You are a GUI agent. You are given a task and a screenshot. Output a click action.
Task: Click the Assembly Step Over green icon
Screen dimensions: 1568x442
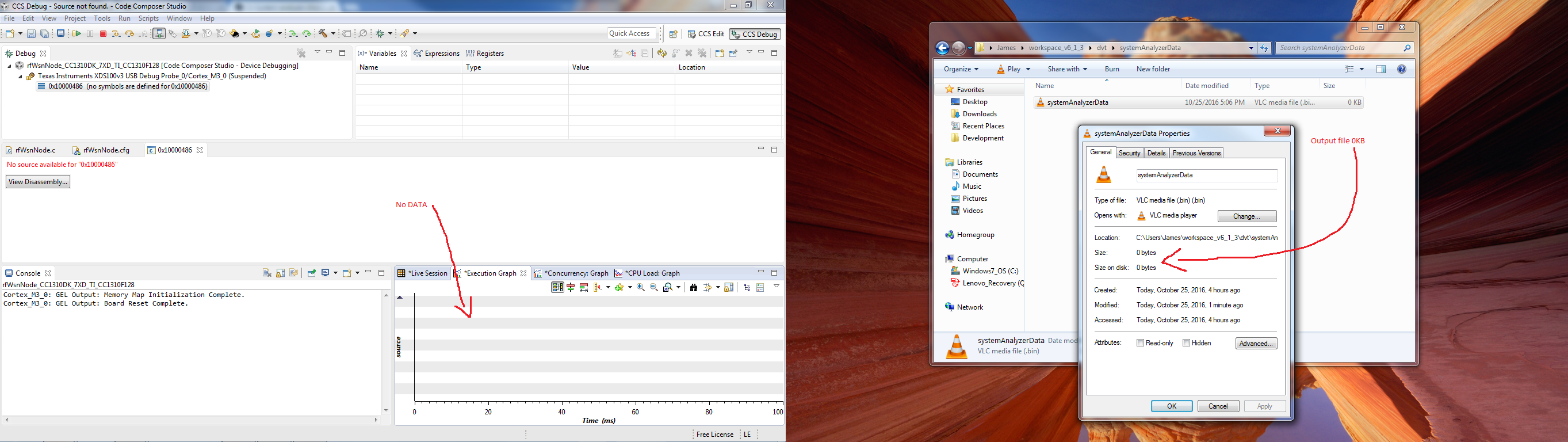click(x=307, y=33)
